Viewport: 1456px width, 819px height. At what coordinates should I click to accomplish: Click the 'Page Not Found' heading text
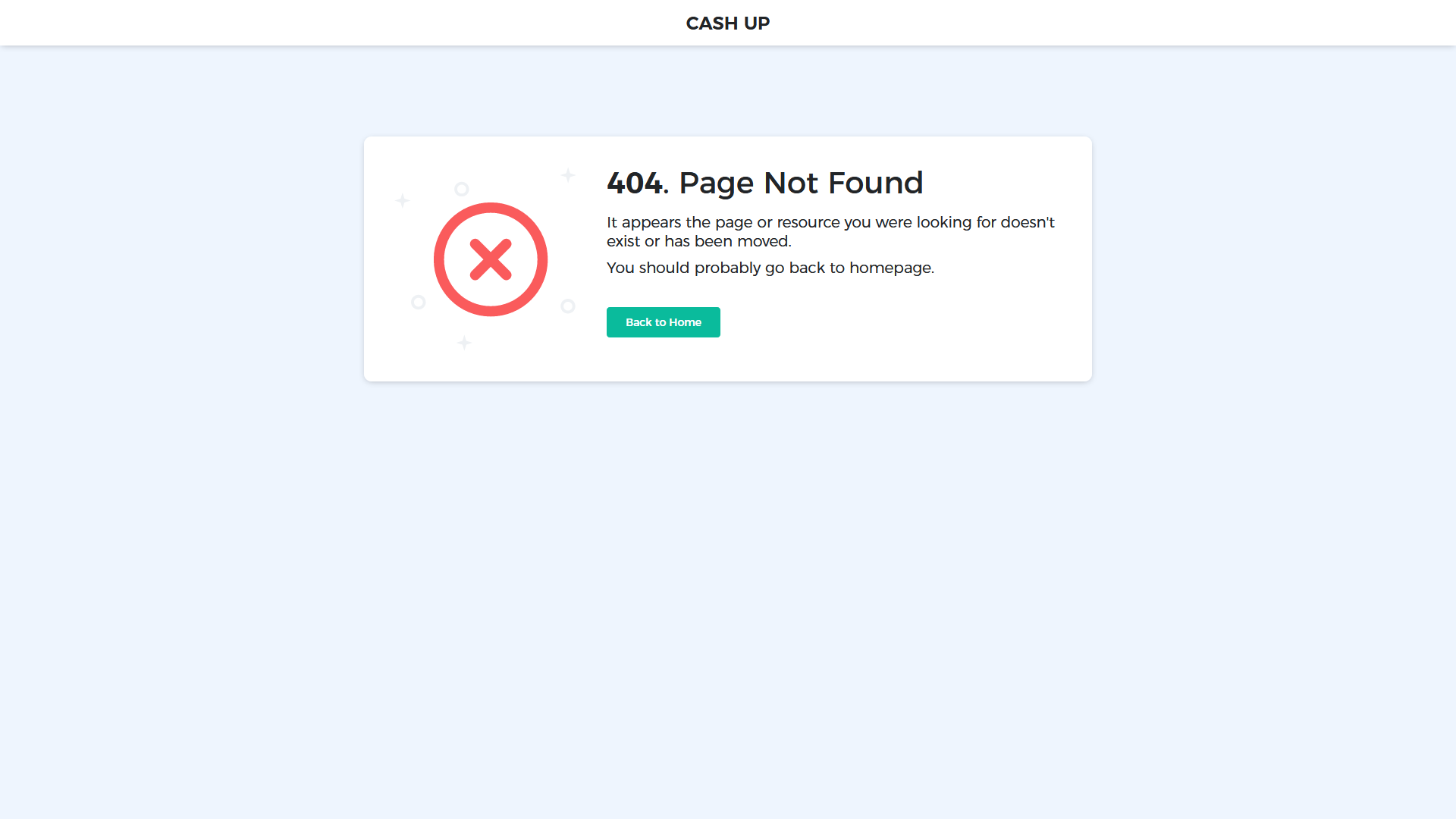pyautogui.click(x=801, y=183)
